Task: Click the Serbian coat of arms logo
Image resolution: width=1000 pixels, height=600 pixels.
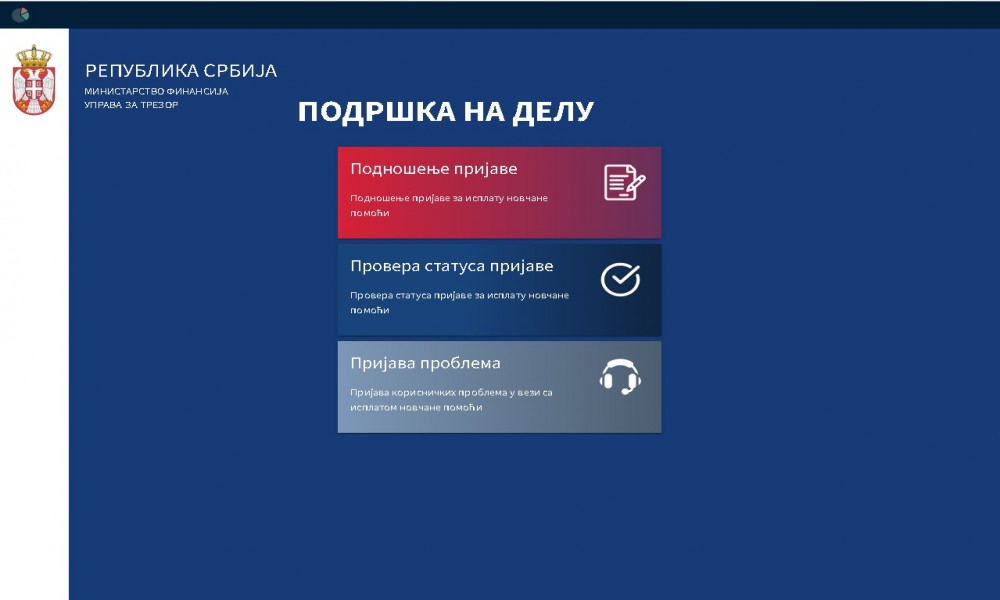Action: click(x=34, y=80)
